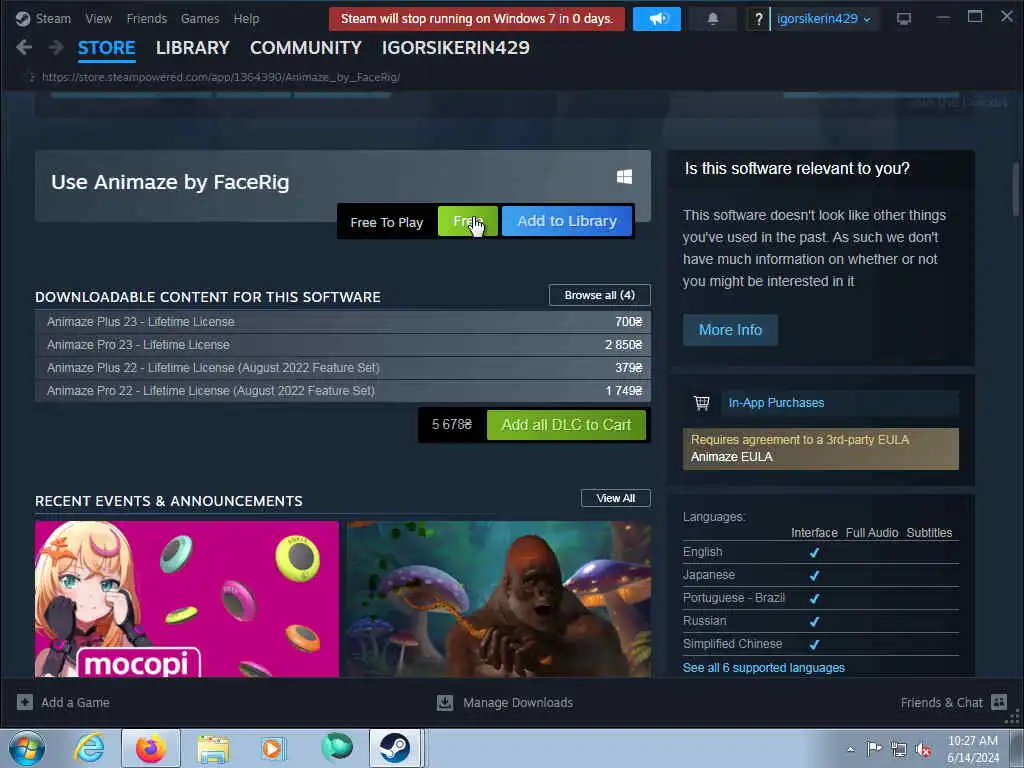Screen dimensions: 1024x768
Task: Go forward with the right arrow
Action: 56,47
